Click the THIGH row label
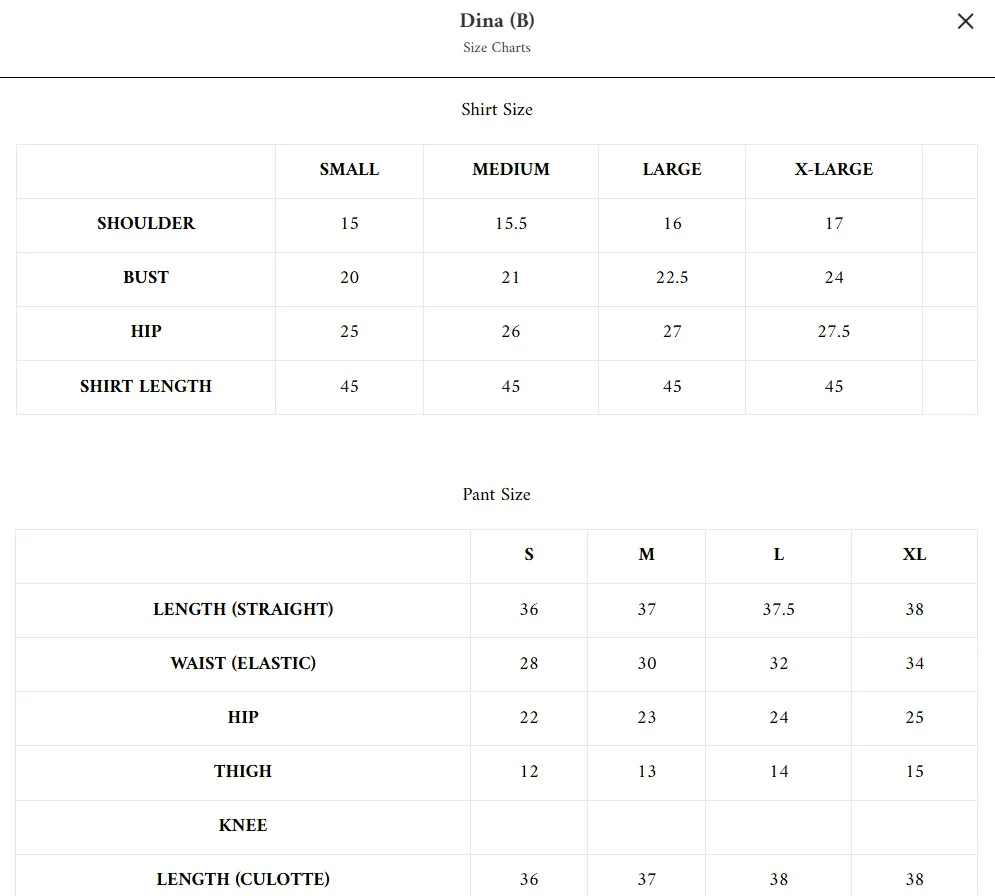Screen dimensions: 995x896 point(243,771)
